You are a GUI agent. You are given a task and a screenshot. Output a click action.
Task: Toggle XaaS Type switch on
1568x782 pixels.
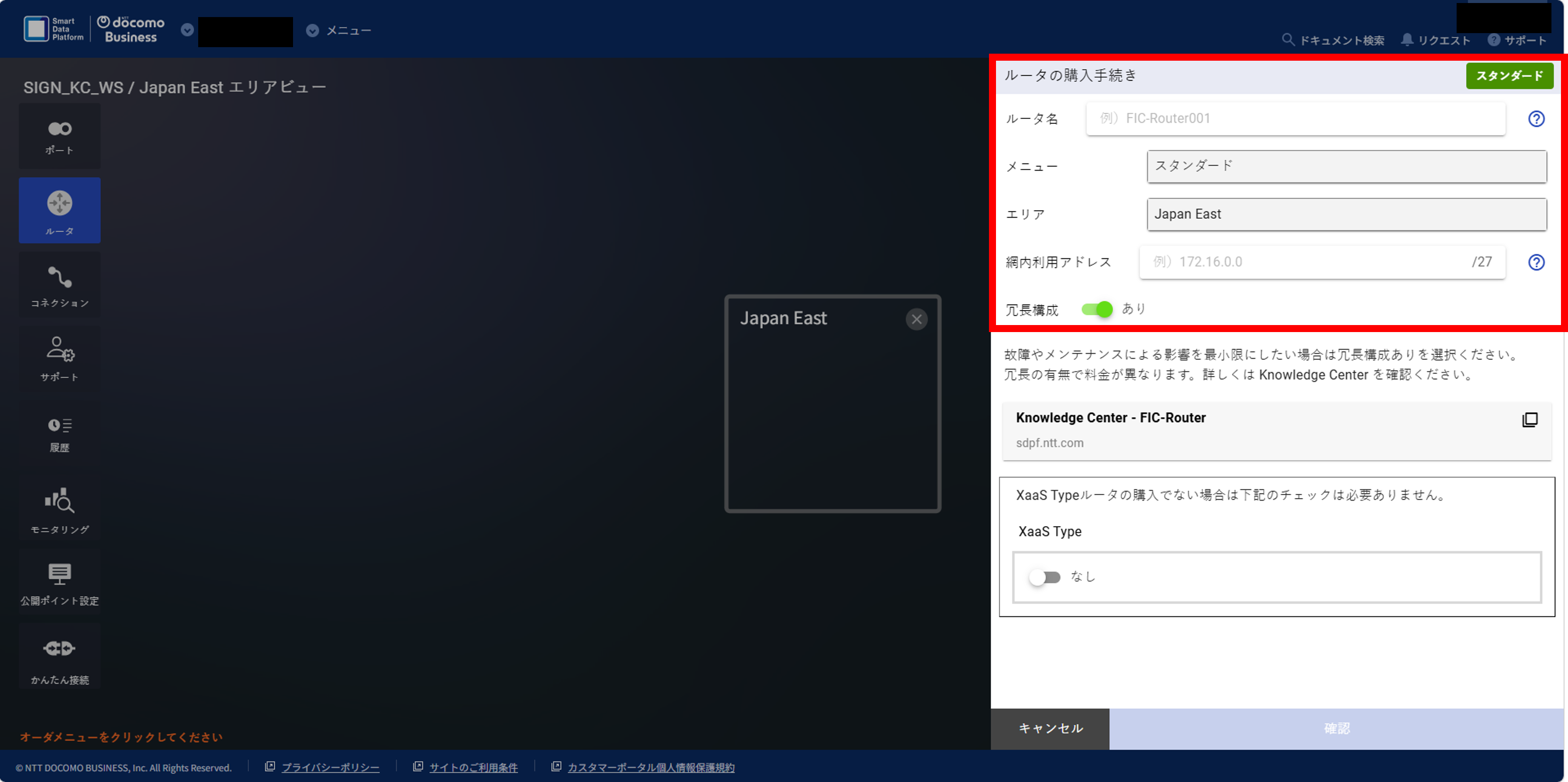(1045, 577)
